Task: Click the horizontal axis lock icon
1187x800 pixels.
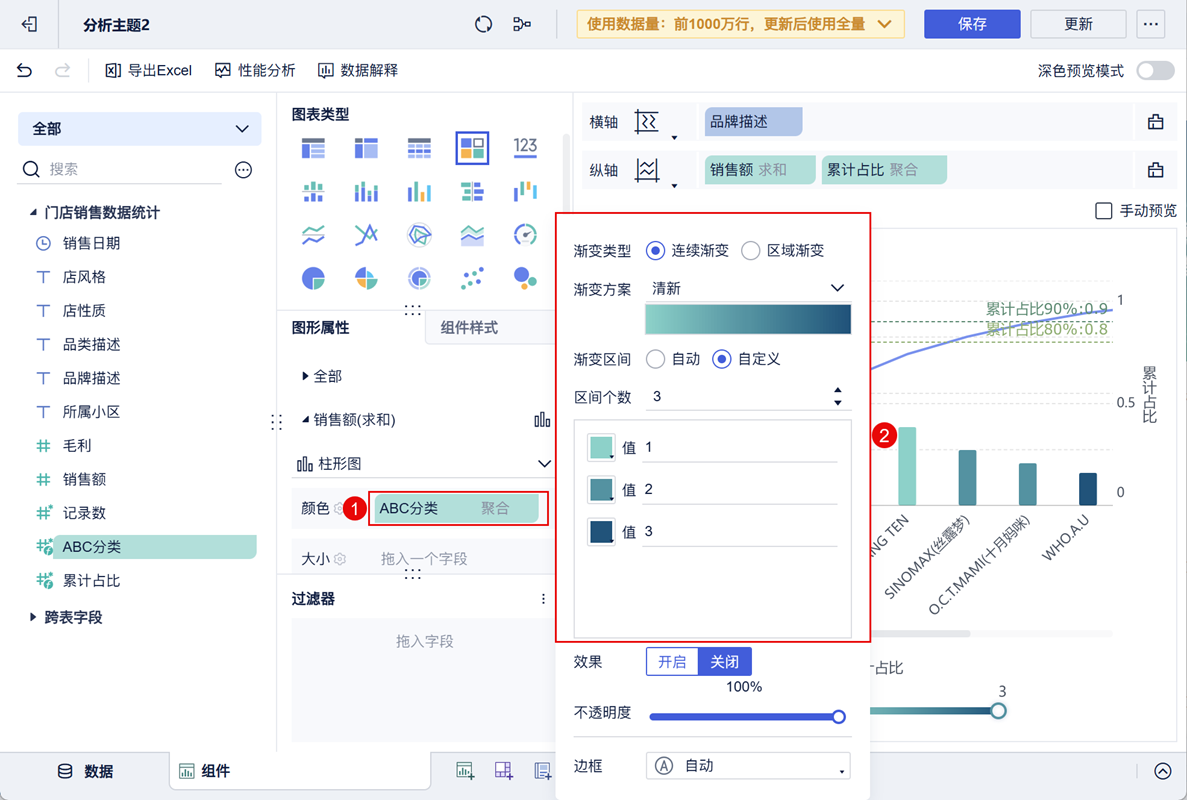Action: click(x=1155, y=122)
